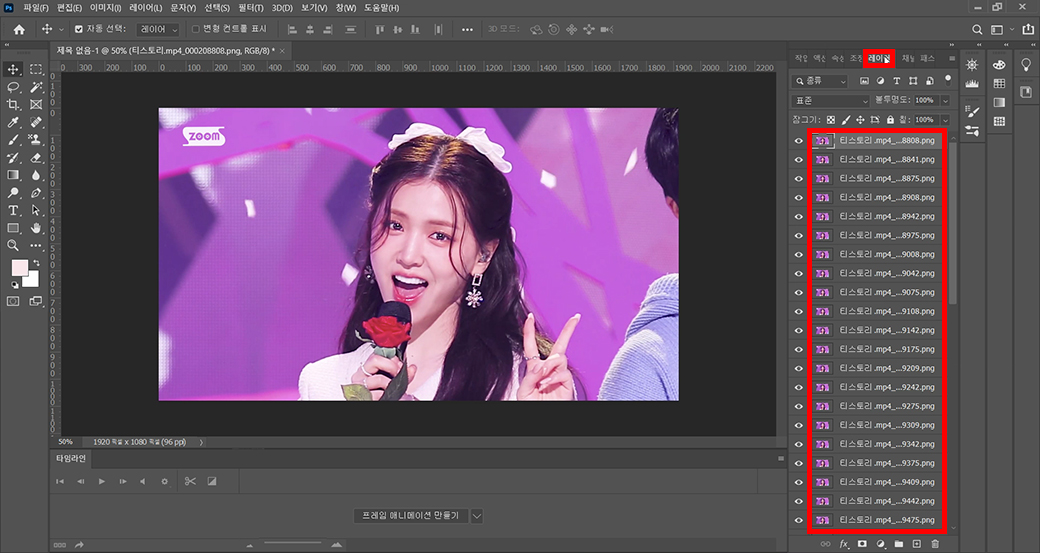Viewport: 1040px width, 553px height.
Task: Open the Image menu
Action: (107, 8)
